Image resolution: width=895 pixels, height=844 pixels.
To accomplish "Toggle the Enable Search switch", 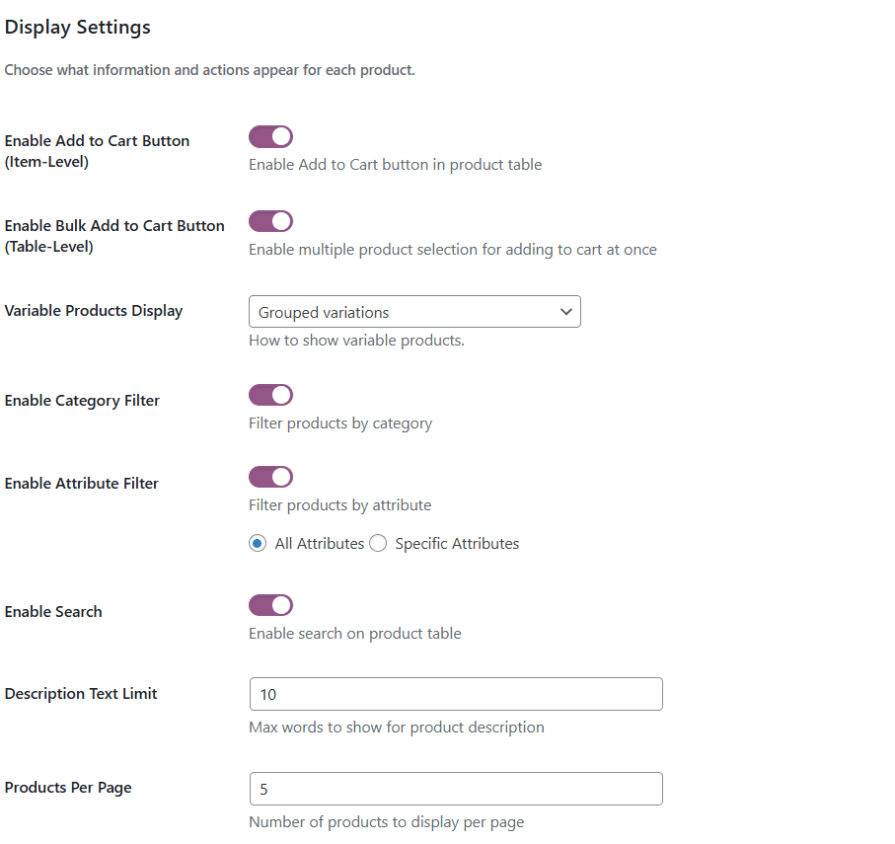I will 270,605.
